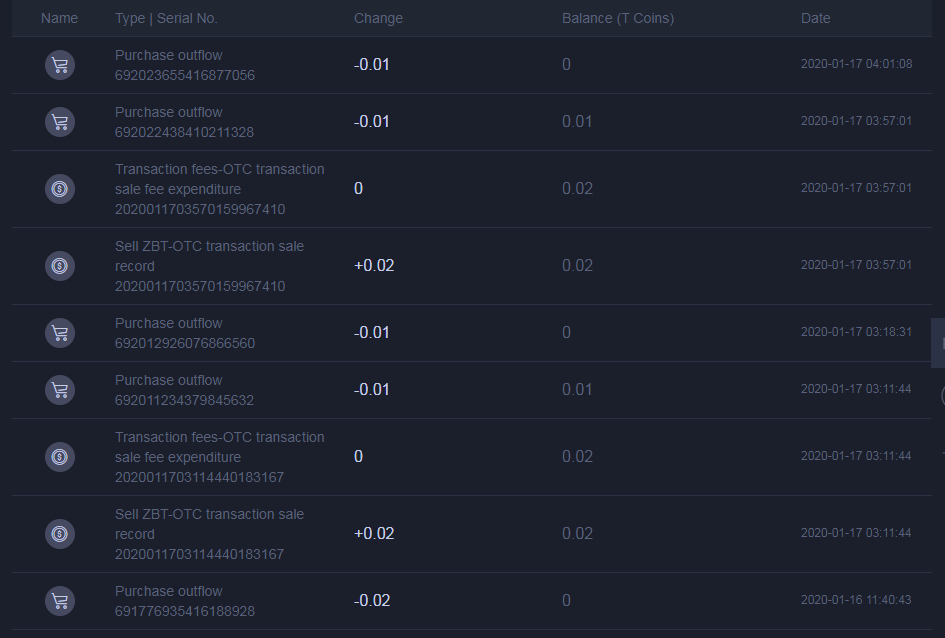Click coin icon for fee expenditure 20200117035701

coord(60,189)
